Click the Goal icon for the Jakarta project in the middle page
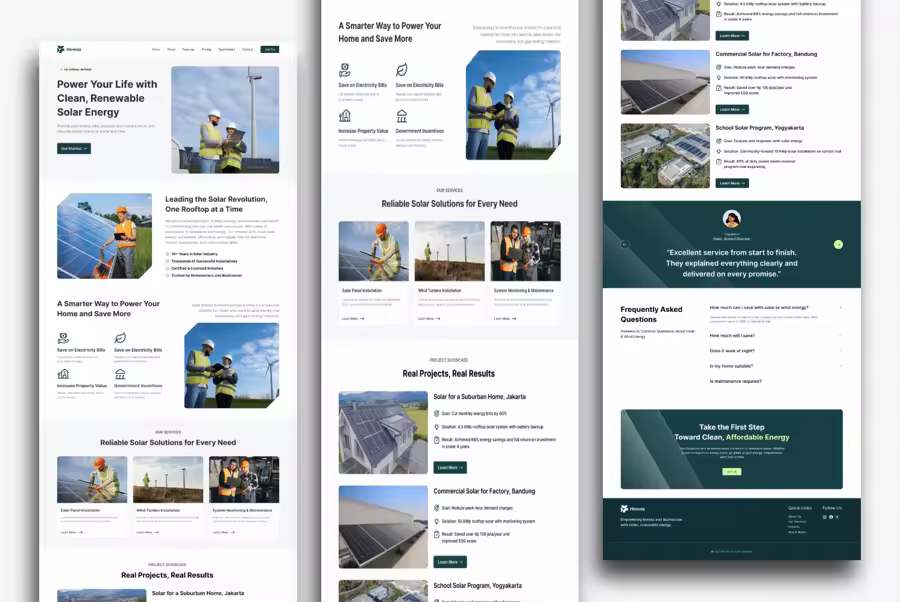Viewport: 900px width, 602px height. 437,413
